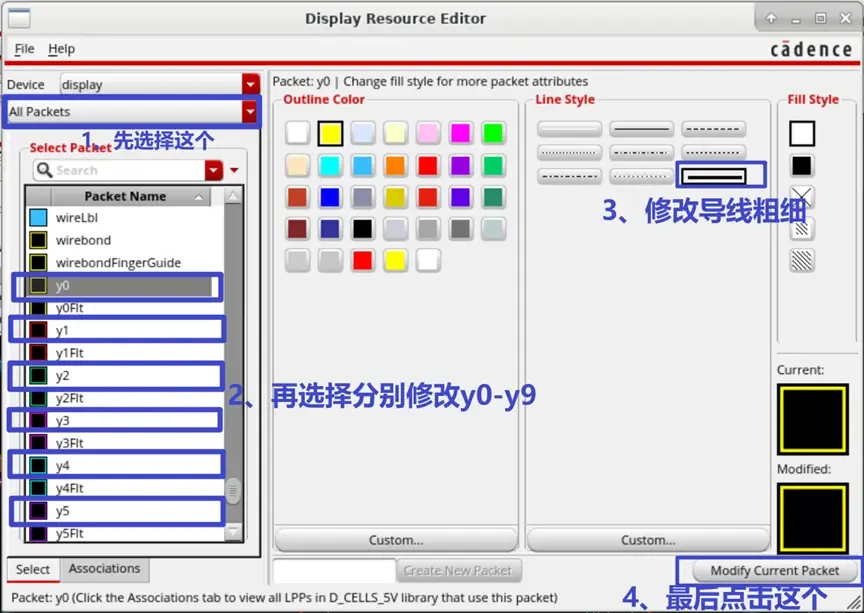864x613 pixels.
Task: Select the y0 packet name
Action: 62,286
